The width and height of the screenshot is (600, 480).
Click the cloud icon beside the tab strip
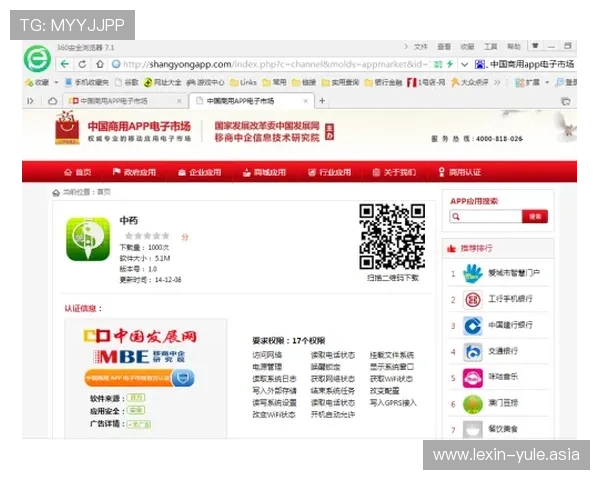click(52, 101)
